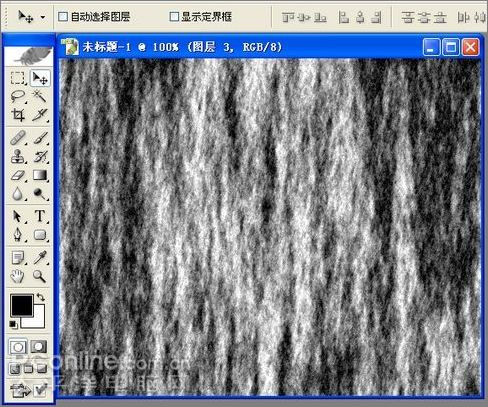Screen dimensions: 488x407
Task: Select the Brush tool
Action: tap(40, 138)
